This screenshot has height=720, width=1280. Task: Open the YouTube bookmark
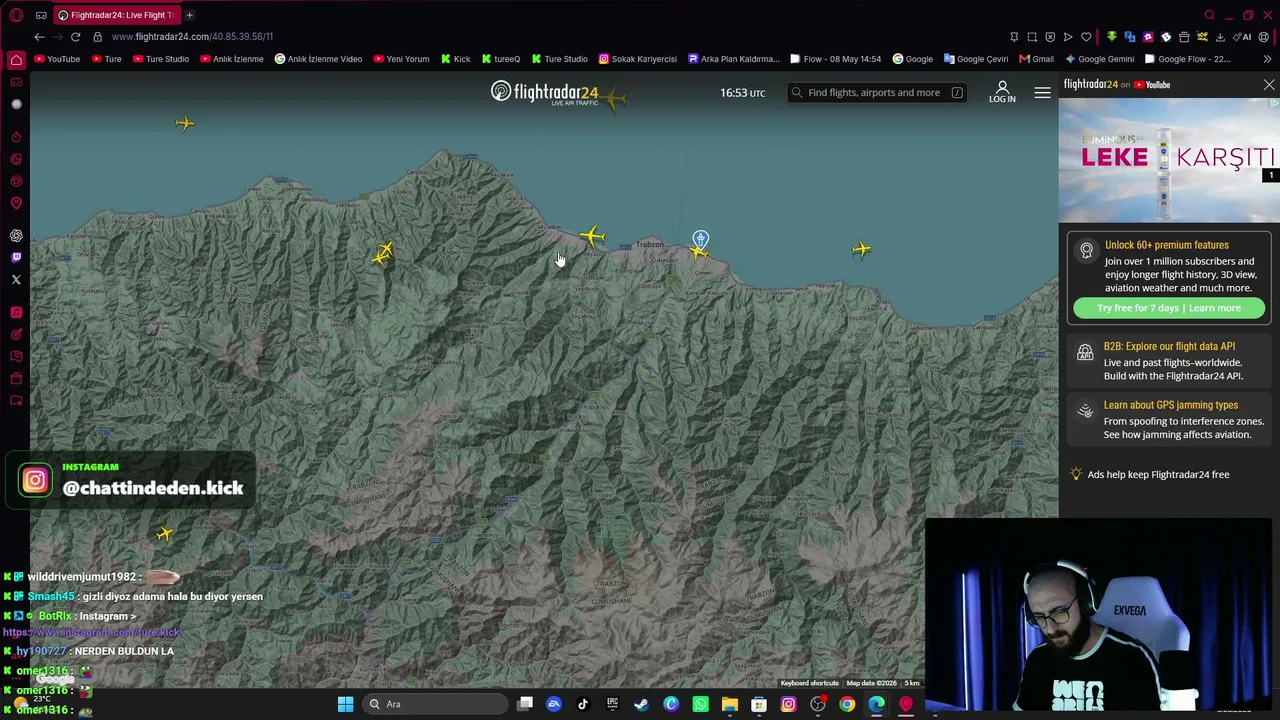57,59
